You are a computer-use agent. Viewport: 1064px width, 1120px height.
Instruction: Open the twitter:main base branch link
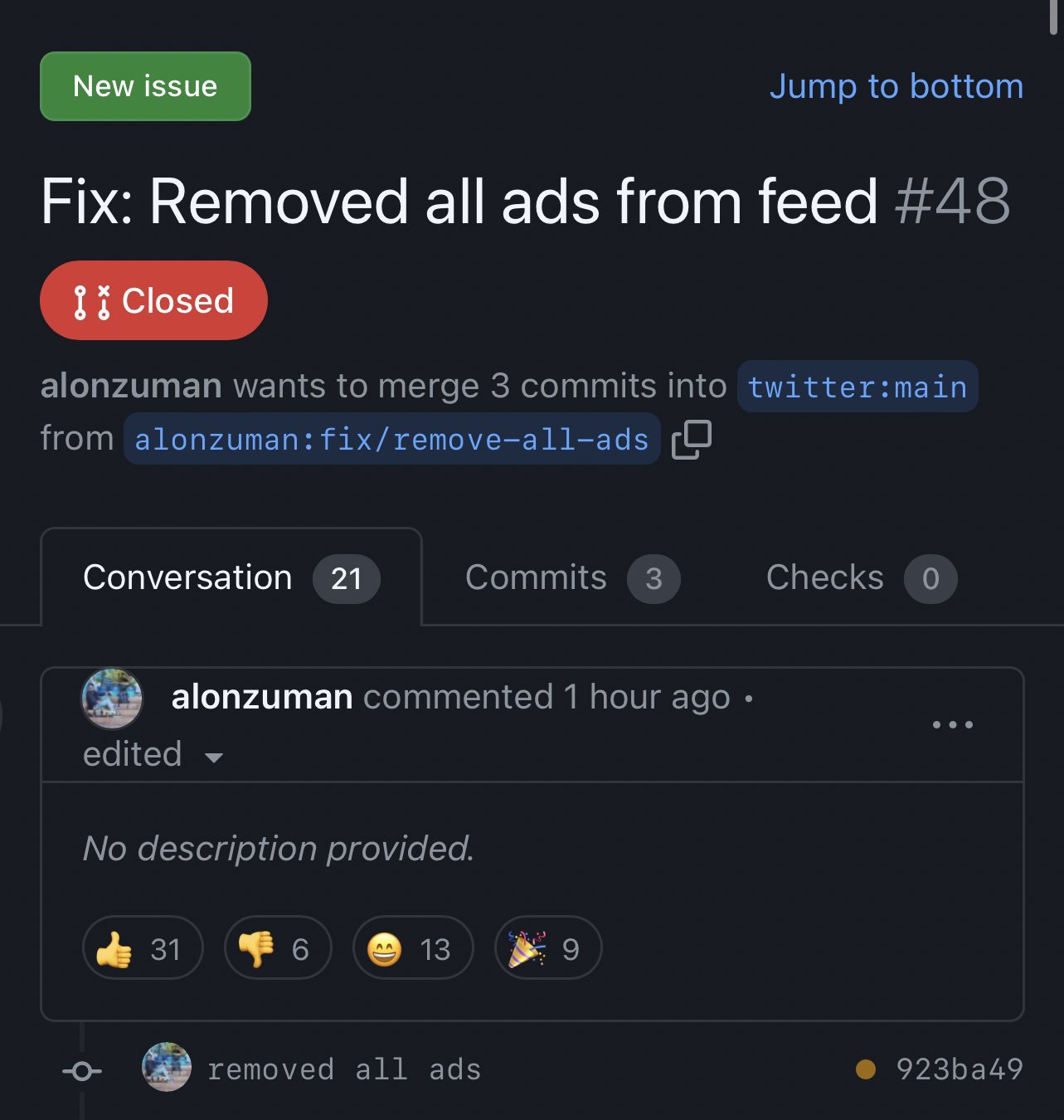858,387
